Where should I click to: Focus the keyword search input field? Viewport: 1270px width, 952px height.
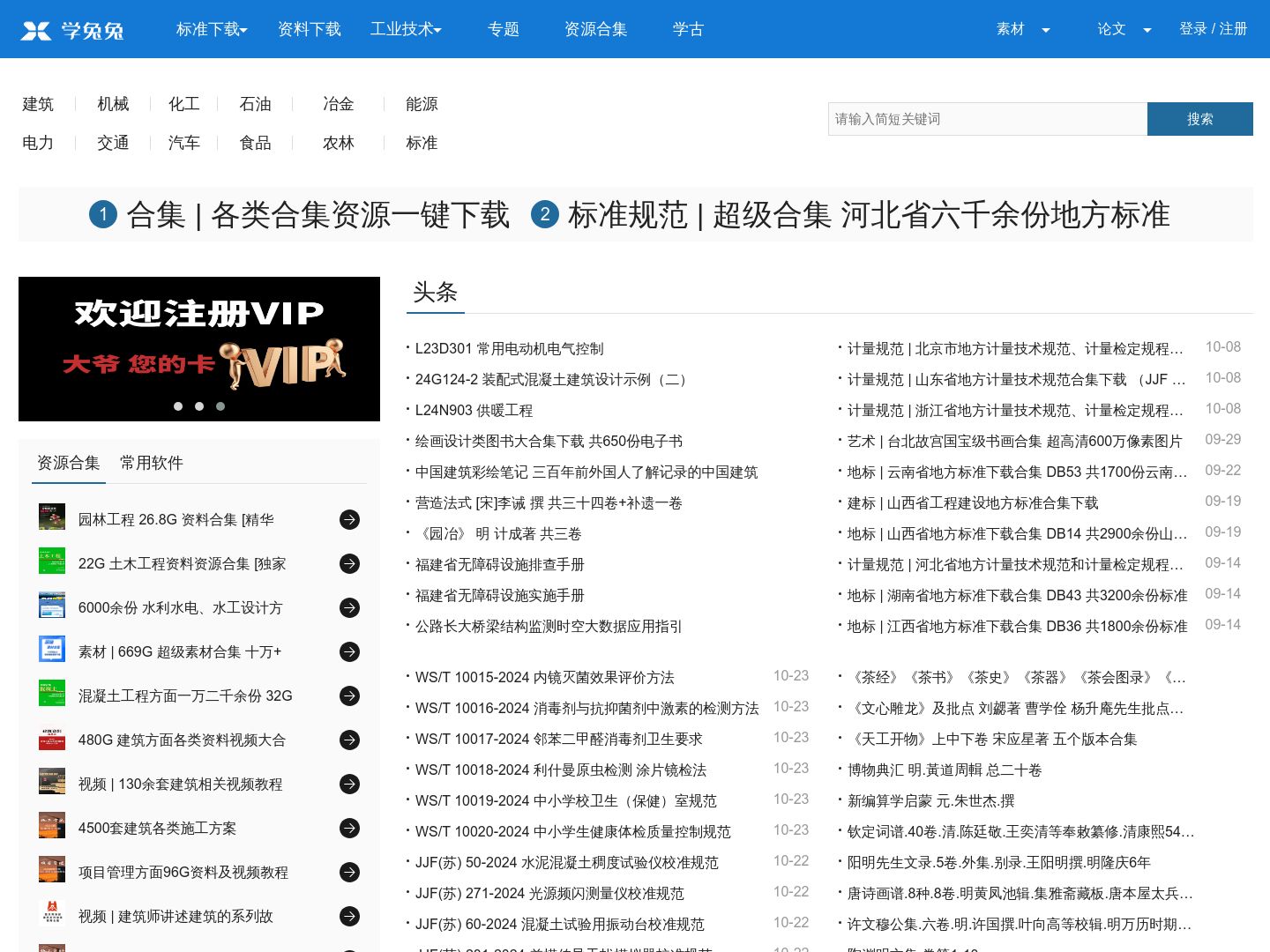pos(988,119)
